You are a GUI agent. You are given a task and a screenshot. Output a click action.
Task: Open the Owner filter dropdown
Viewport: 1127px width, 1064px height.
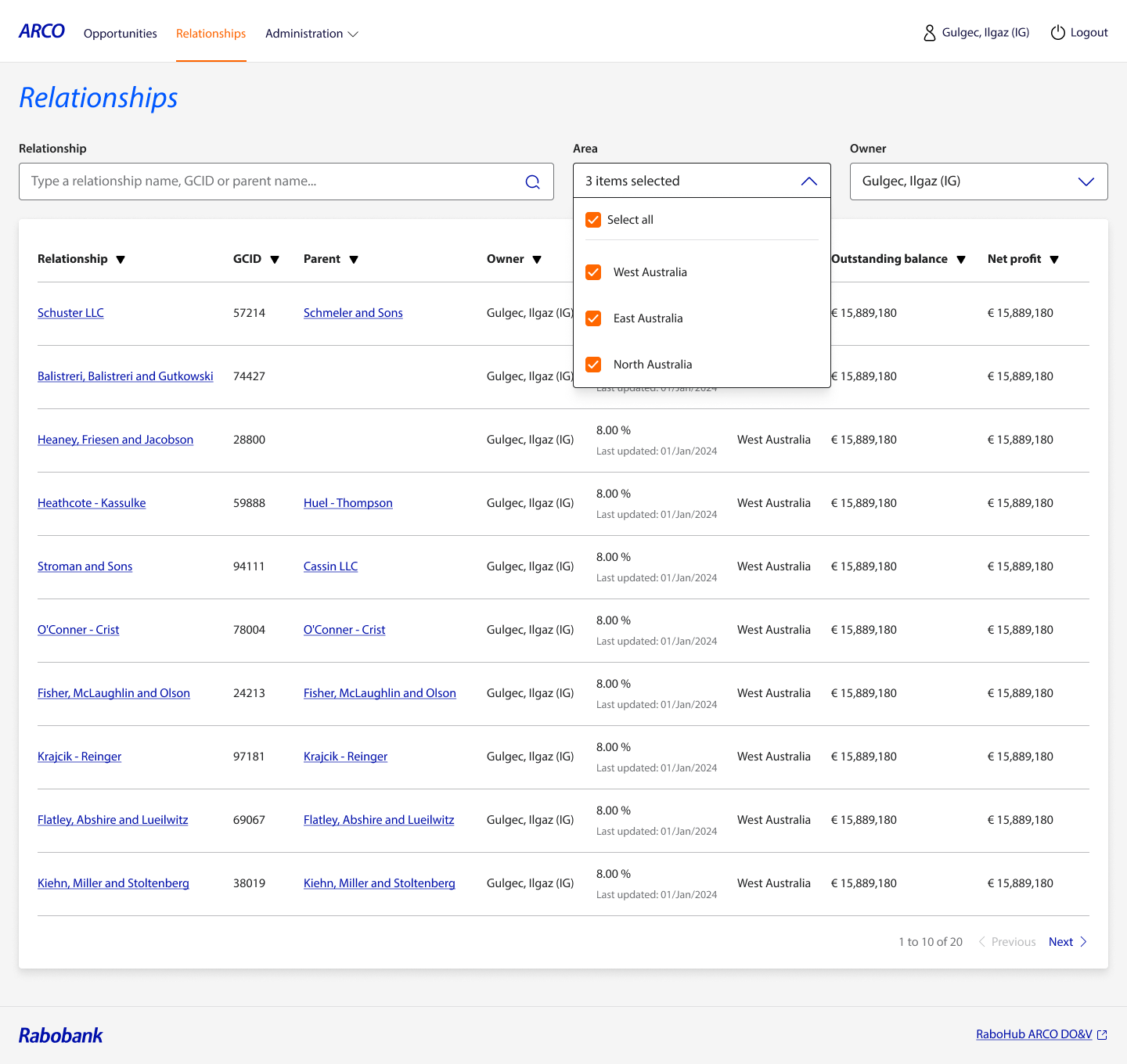pos(978,182)
